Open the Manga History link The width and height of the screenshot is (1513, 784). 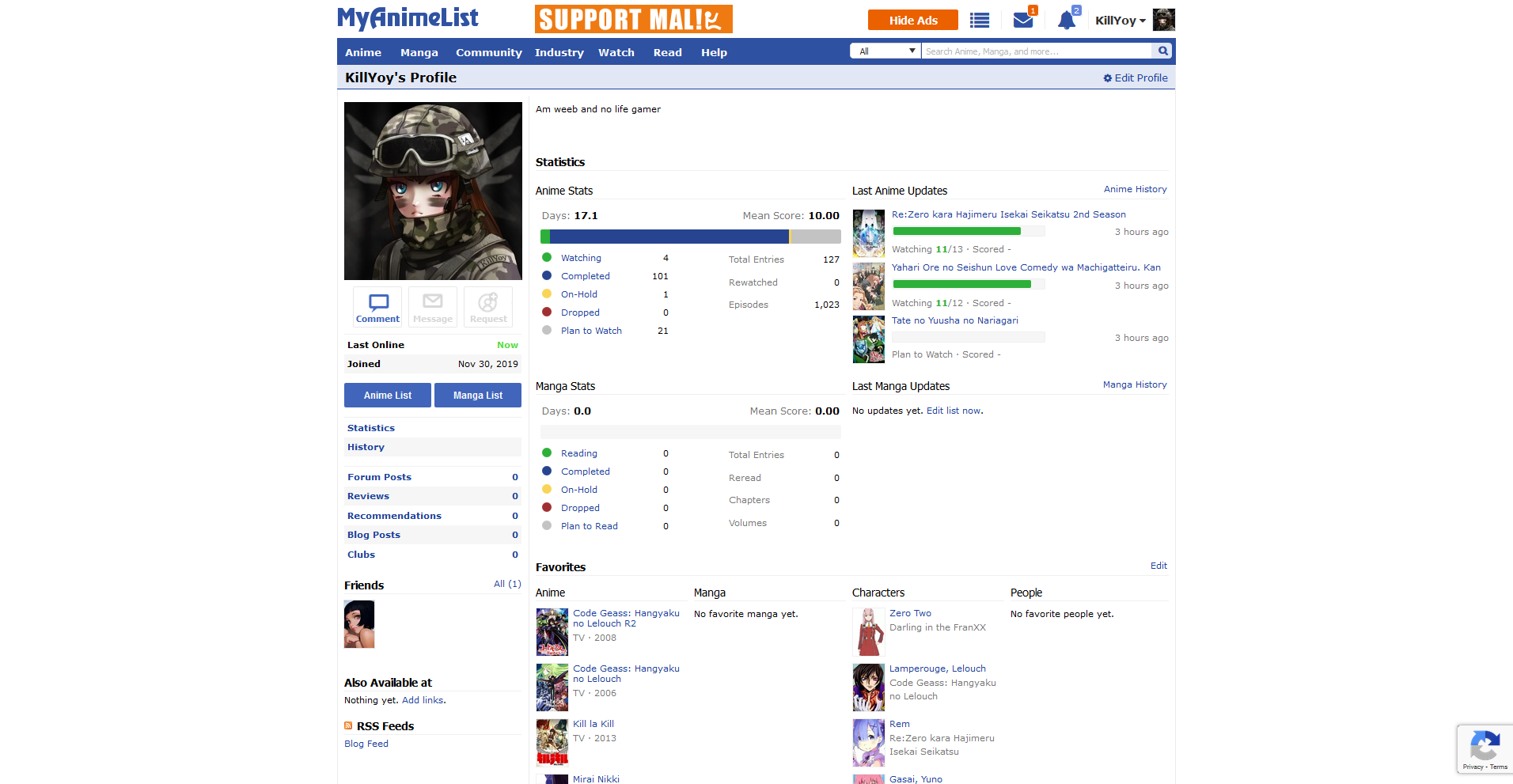(x=1135, y=384)
